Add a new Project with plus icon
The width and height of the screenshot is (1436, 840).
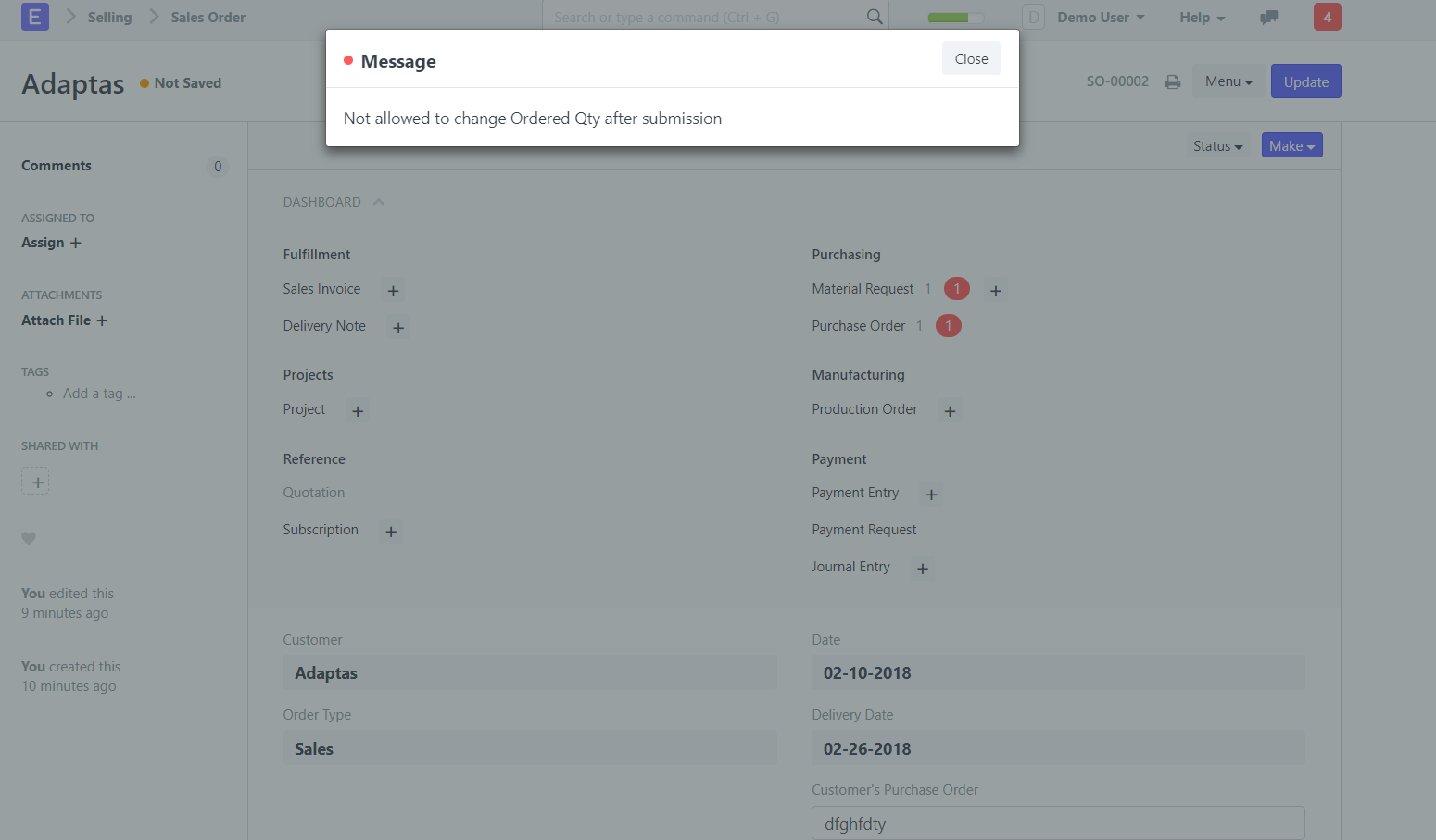click(358, 410)
